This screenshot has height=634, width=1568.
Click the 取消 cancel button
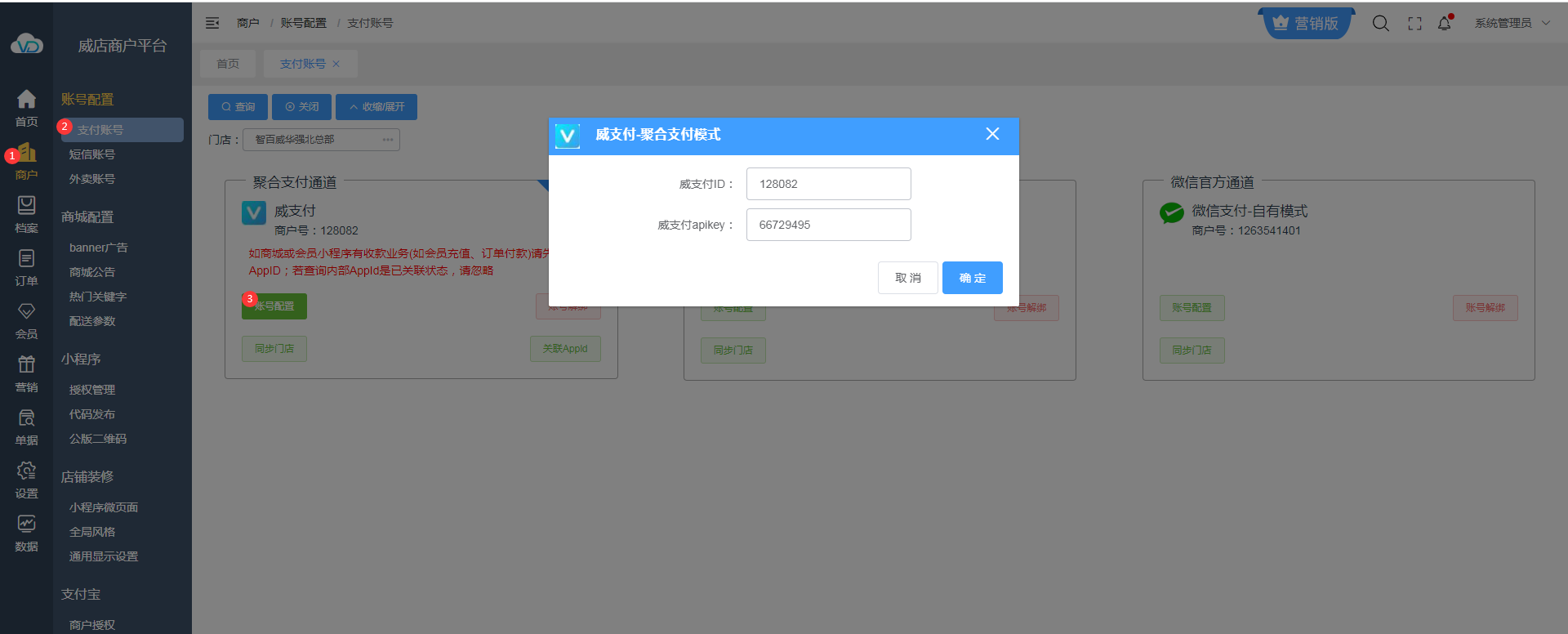click(907, 278)
